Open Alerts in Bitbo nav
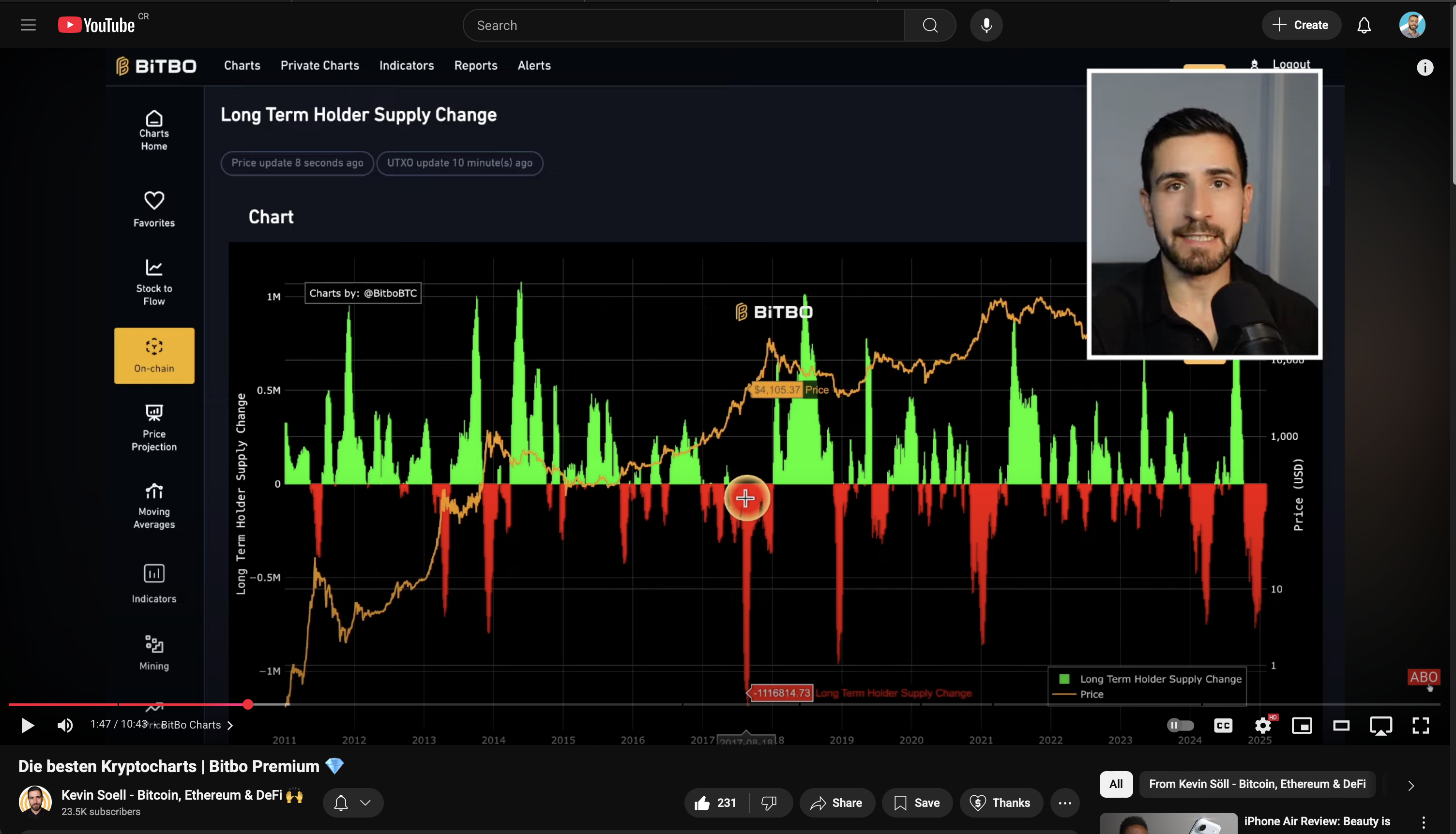Image resolution: width=1456 pixels, height=834 pixels. coord(534,65)
